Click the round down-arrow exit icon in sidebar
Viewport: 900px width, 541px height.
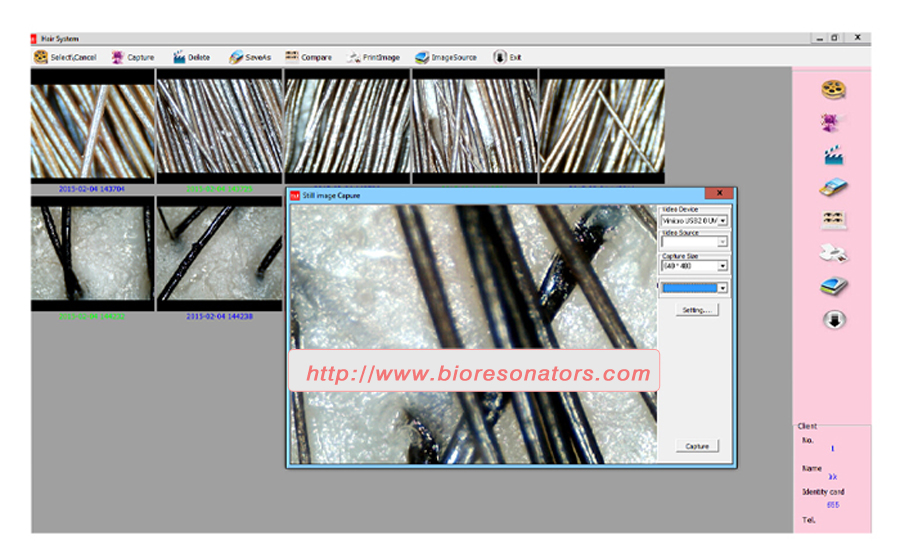point(835,320)
